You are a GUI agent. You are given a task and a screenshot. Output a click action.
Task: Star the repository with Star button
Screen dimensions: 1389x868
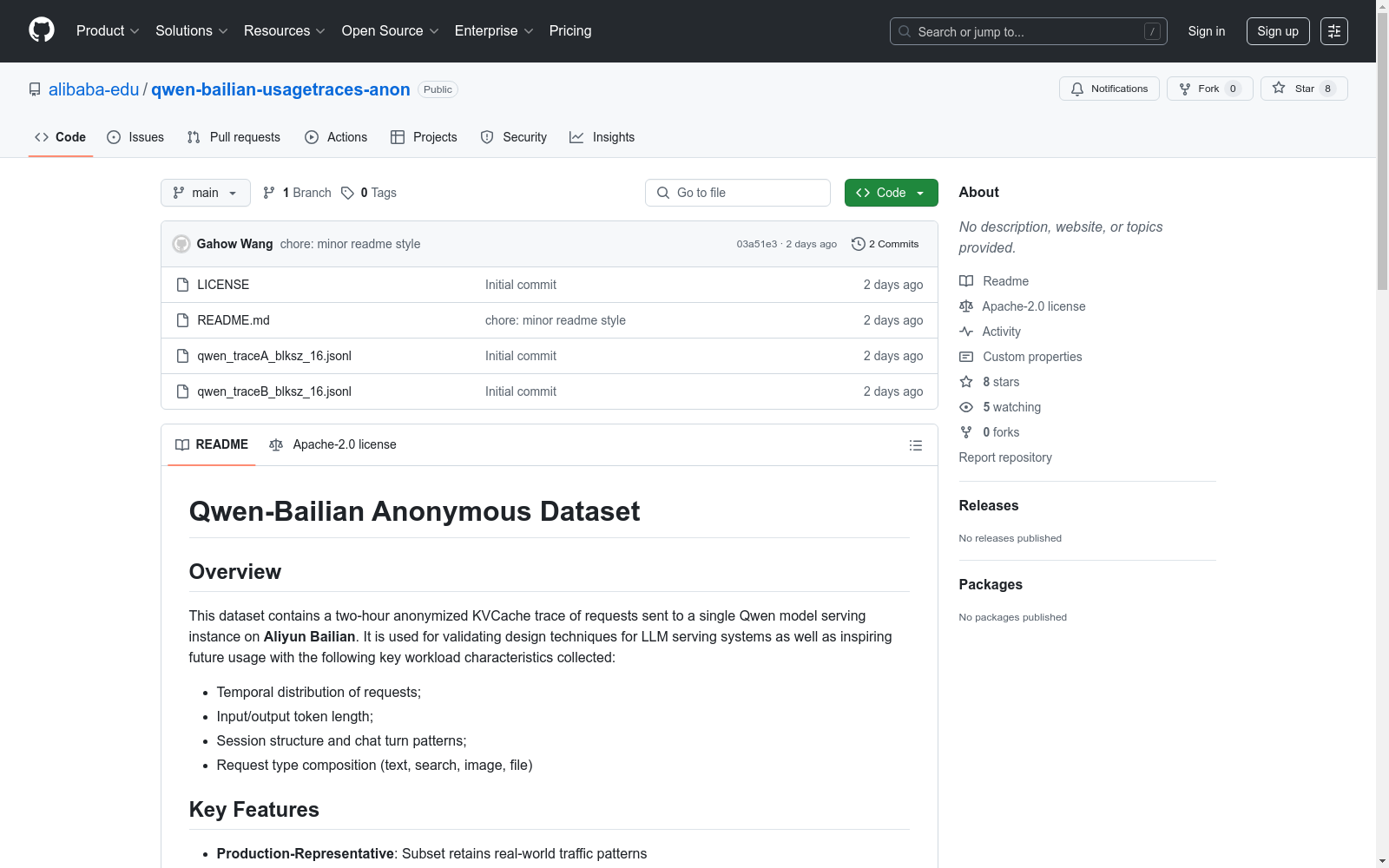1304,89
